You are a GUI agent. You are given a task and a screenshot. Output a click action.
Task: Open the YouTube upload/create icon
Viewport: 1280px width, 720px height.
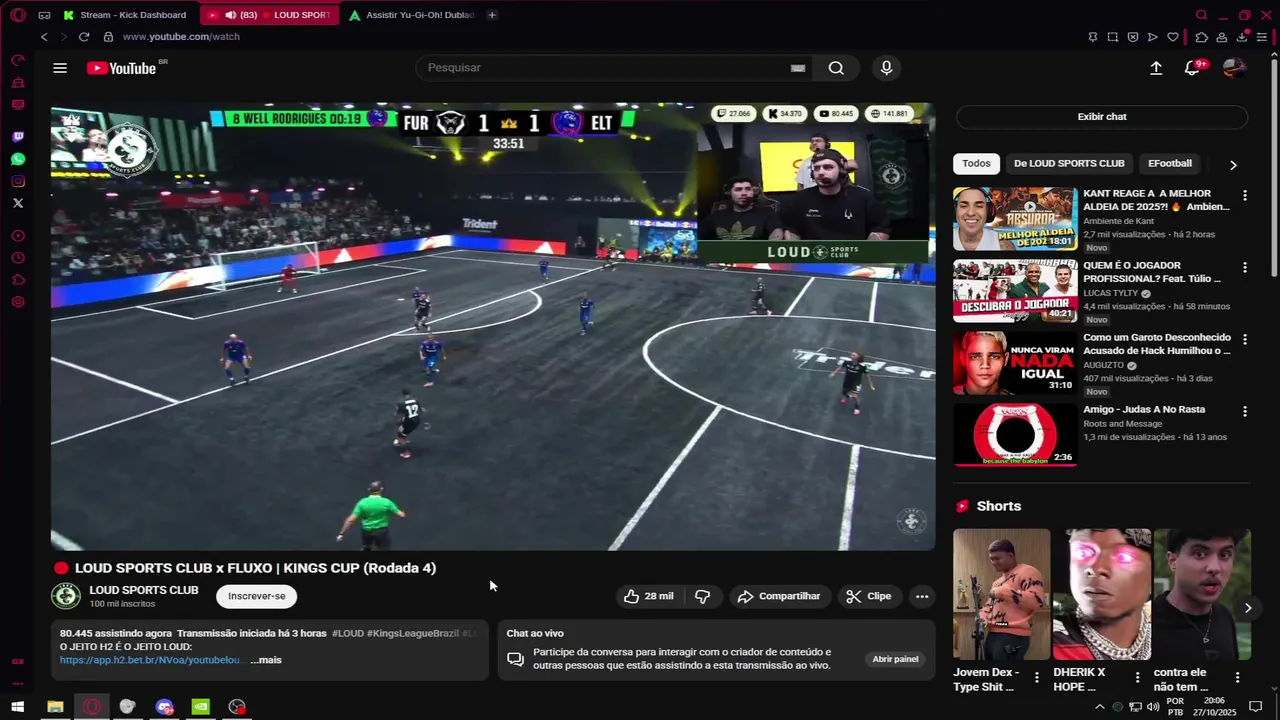(1156, 68)
